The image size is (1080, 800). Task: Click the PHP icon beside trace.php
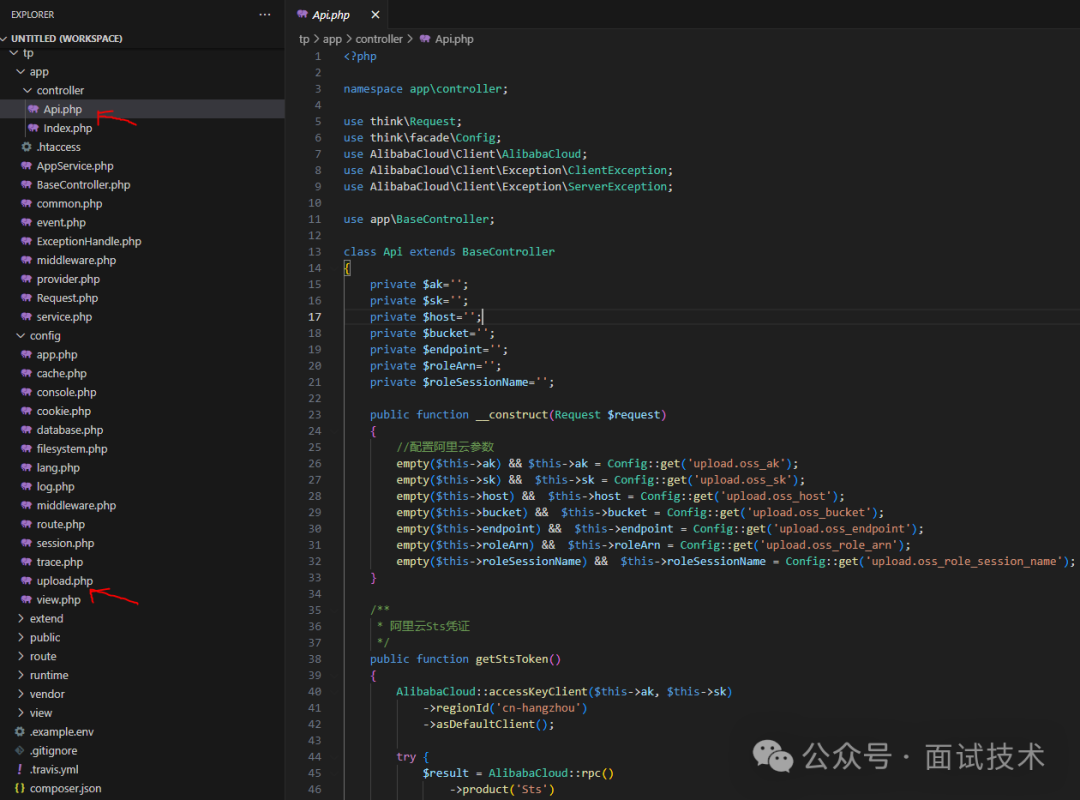tap(26, 562)
